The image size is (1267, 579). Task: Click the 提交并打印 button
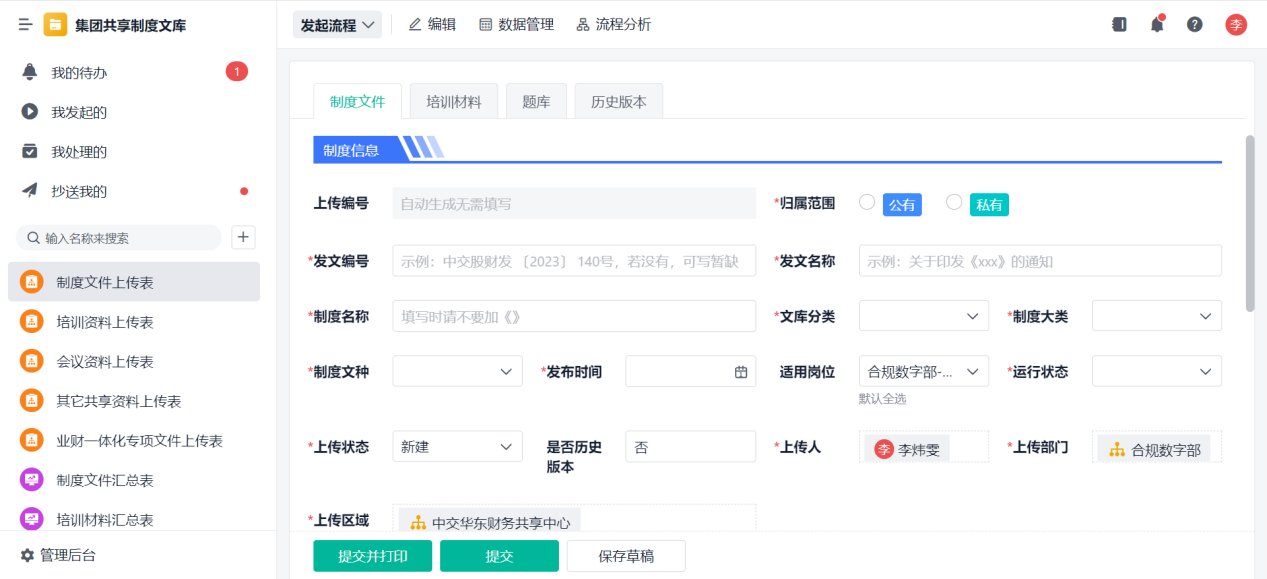[x=372, y=556]
